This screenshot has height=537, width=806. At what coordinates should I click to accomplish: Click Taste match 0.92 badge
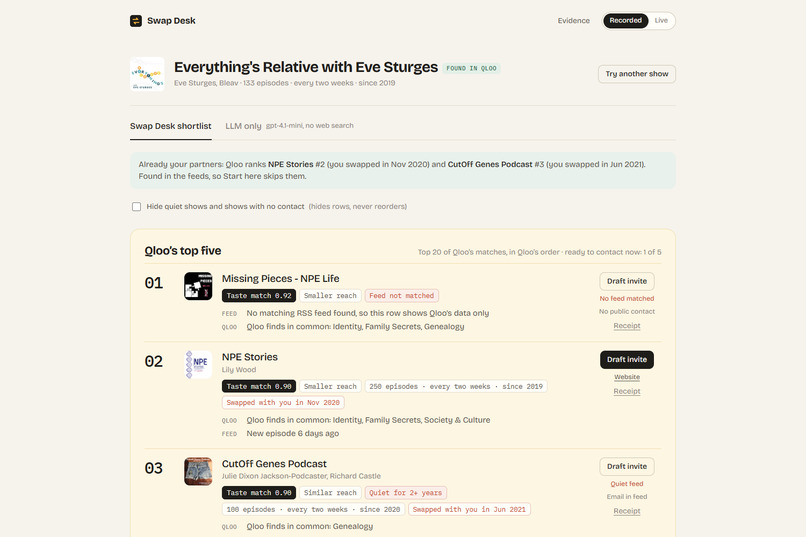coord(259,295)
